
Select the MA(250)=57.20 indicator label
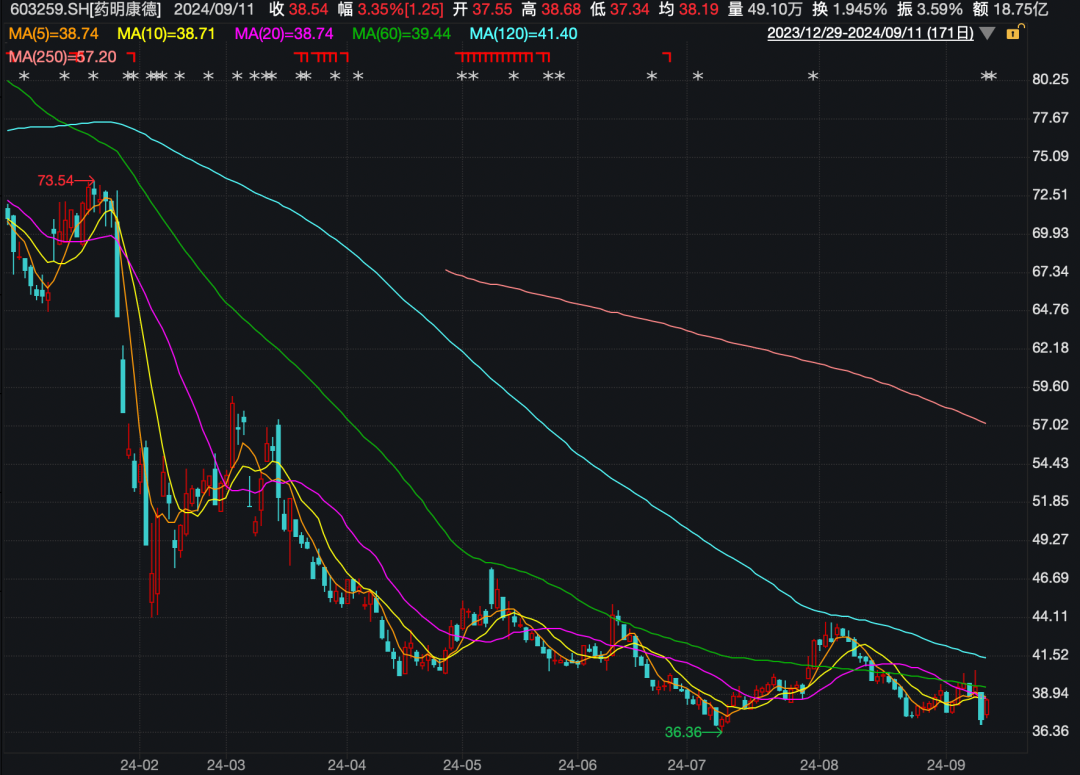(62, 57)
